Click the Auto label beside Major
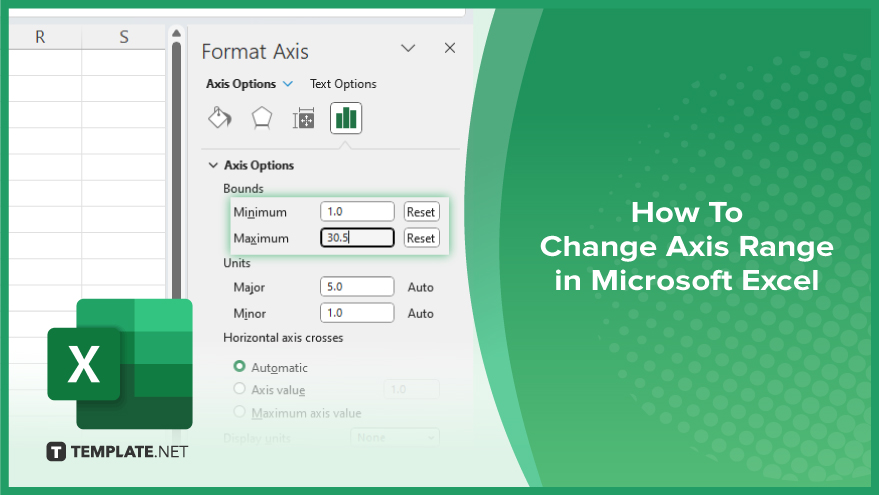879x495 pixels. coord(420,287)
